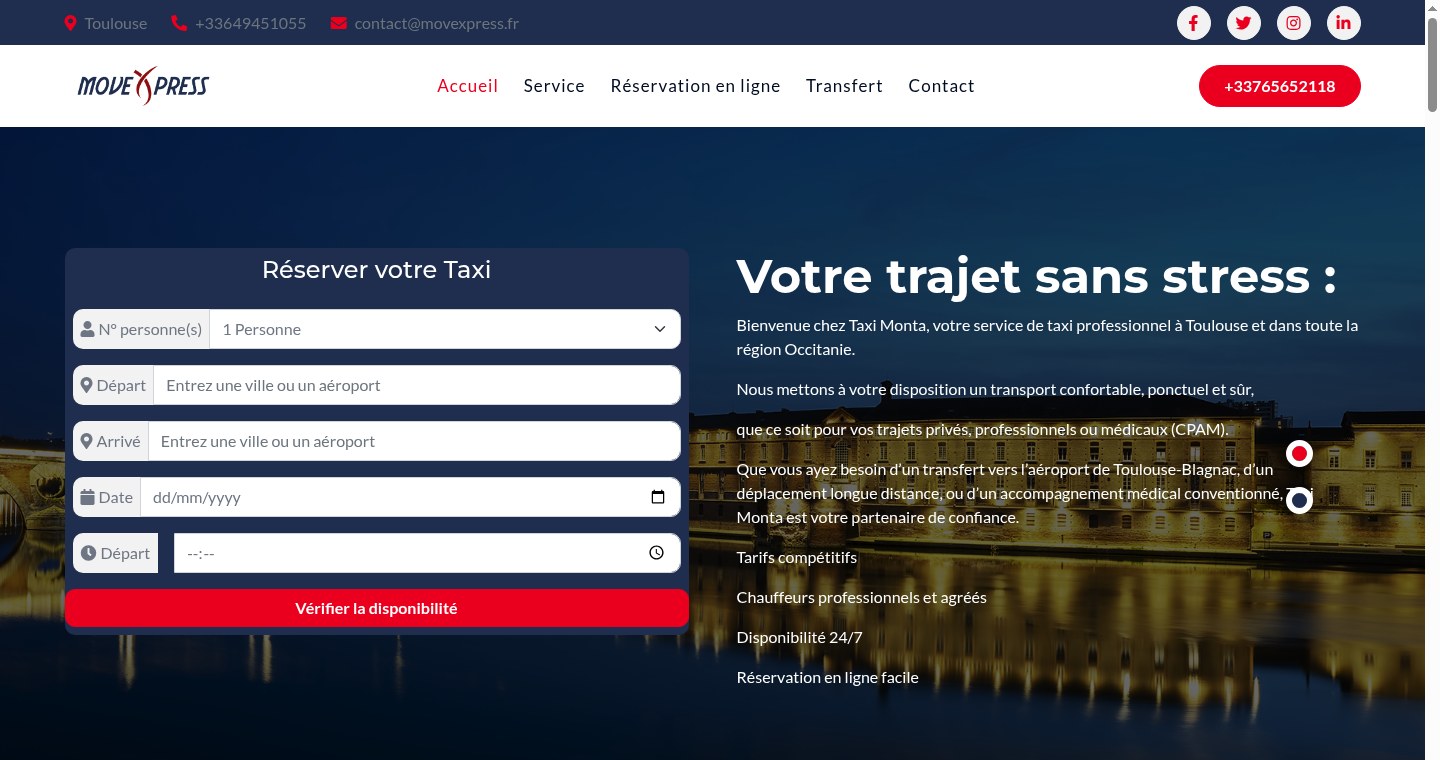
Task: Open the Instagram social icon
Action: pyautogui.click(x=1293, y=23)
